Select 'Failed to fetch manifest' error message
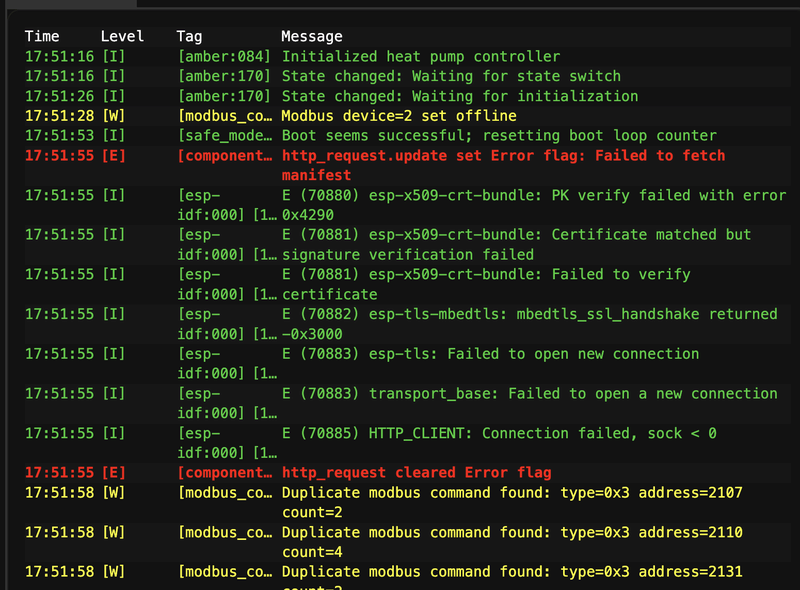Image resolution: width=800 pixels, height=590 pixels. point(503,165)
